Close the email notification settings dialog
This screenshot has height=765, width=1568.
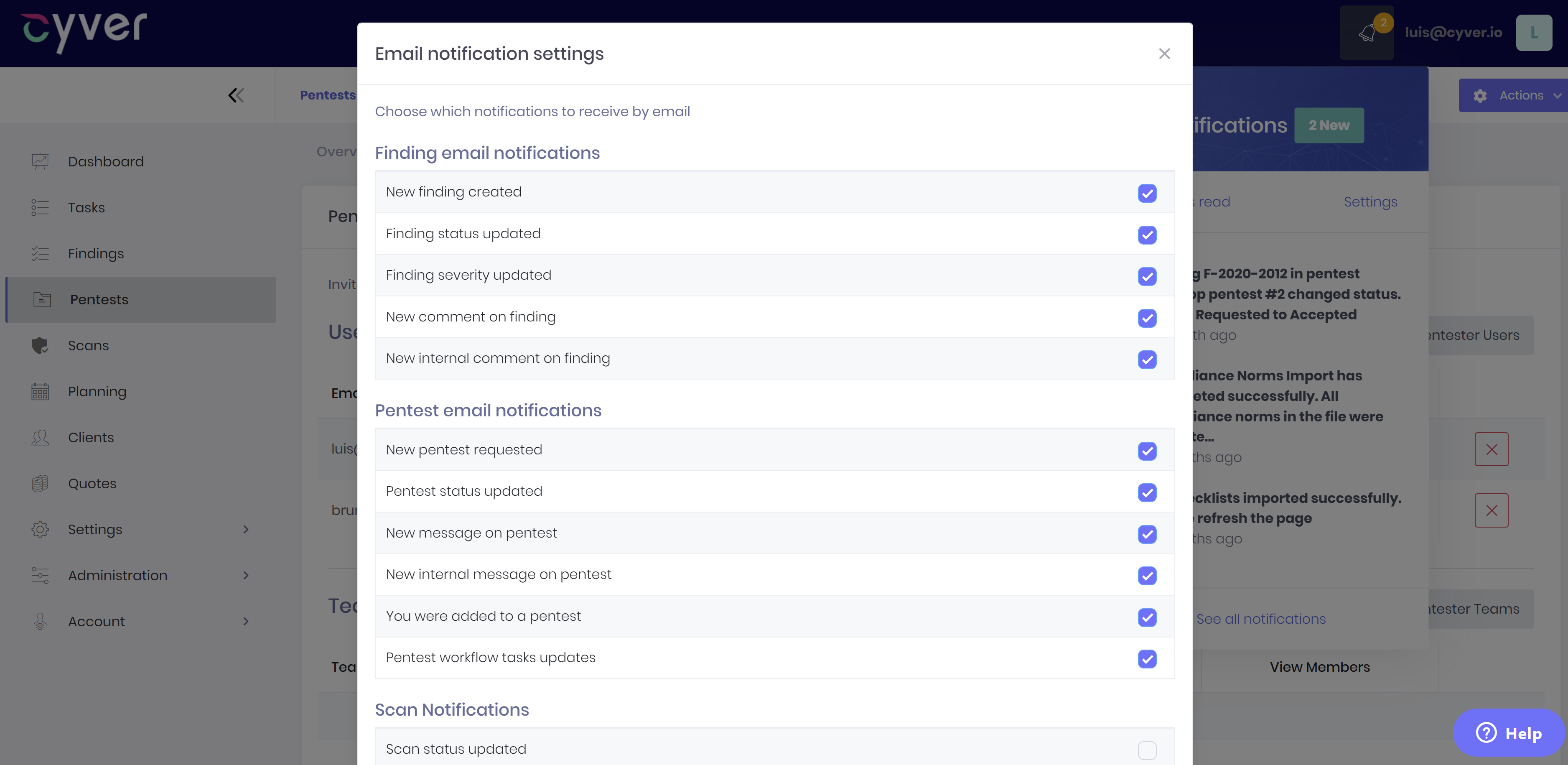click(x=1164, y=54)
